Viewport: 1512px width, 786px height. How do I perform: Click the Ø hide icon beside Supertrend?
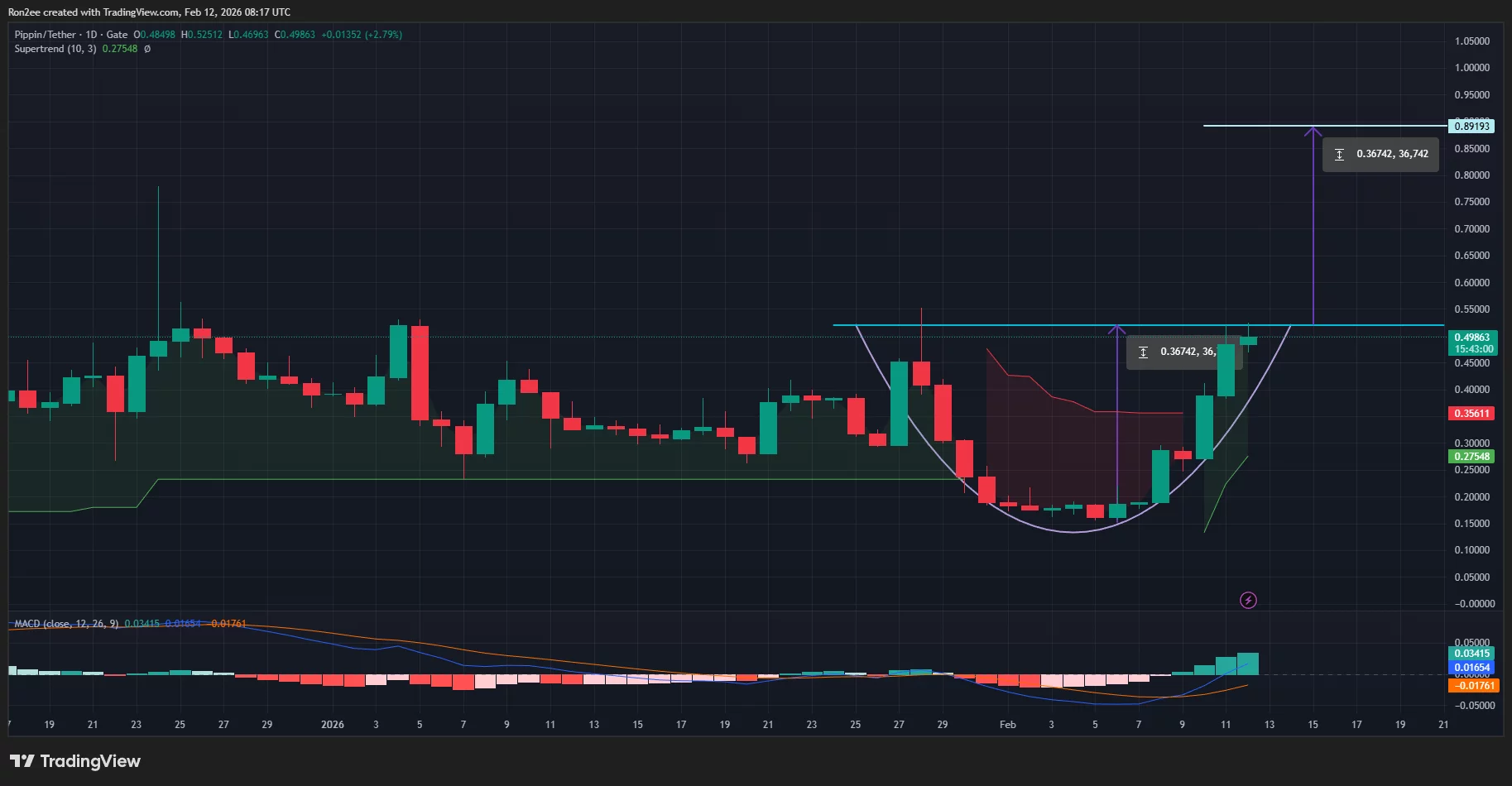tap(146, 49)
